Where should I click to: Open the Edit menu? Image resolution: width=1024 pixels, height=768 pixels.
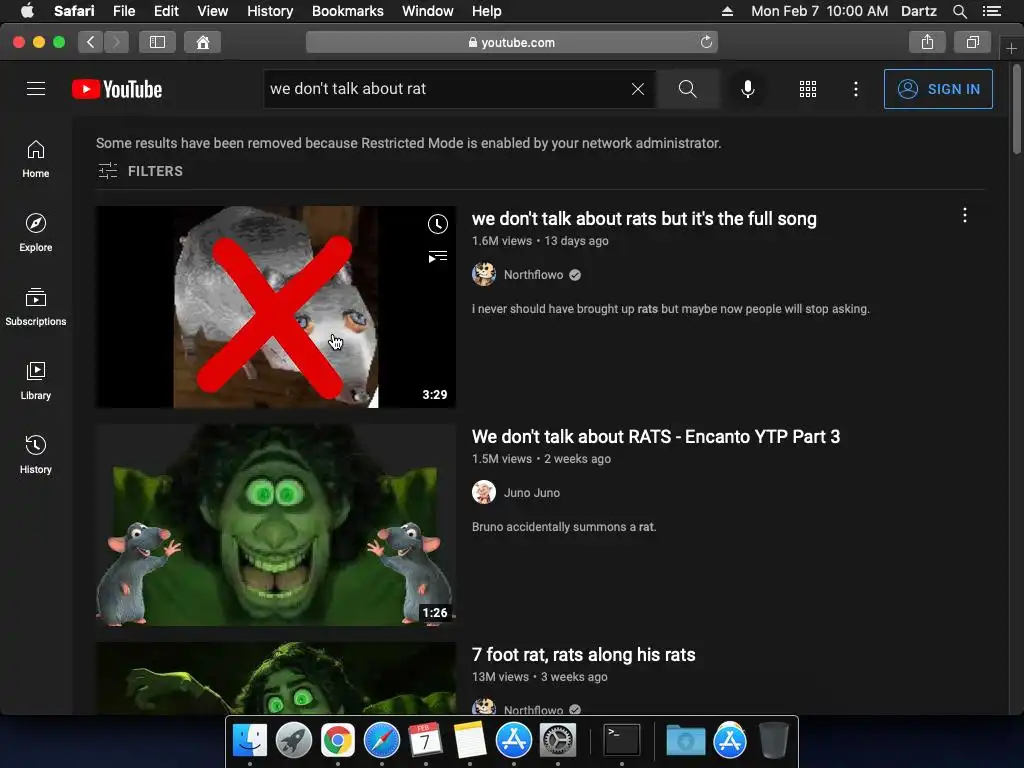tap(166, 11)
